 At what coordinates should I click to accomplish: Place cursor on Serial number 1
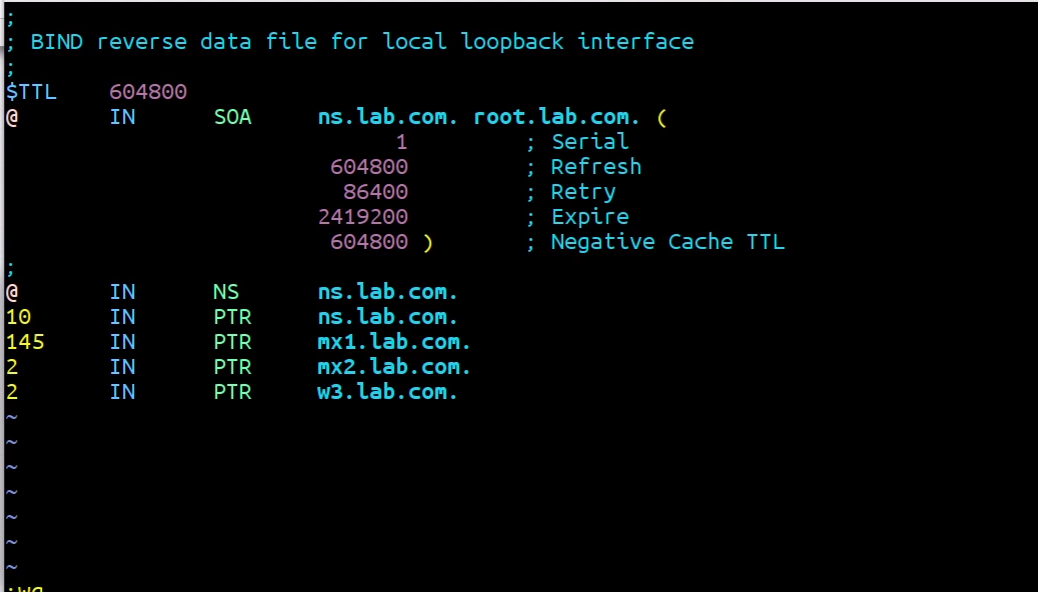click(401, 142)
